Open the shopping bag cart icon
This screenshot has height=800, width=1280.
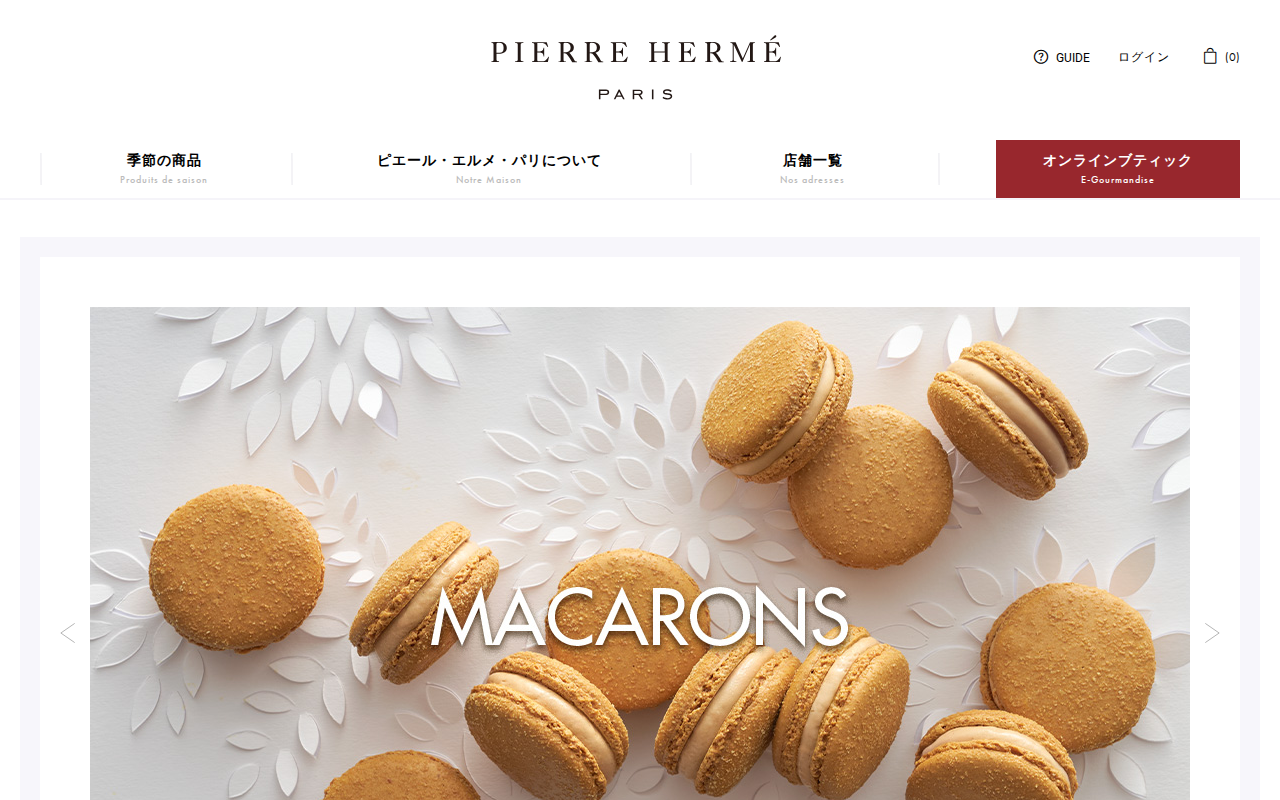click(1210, 56)
